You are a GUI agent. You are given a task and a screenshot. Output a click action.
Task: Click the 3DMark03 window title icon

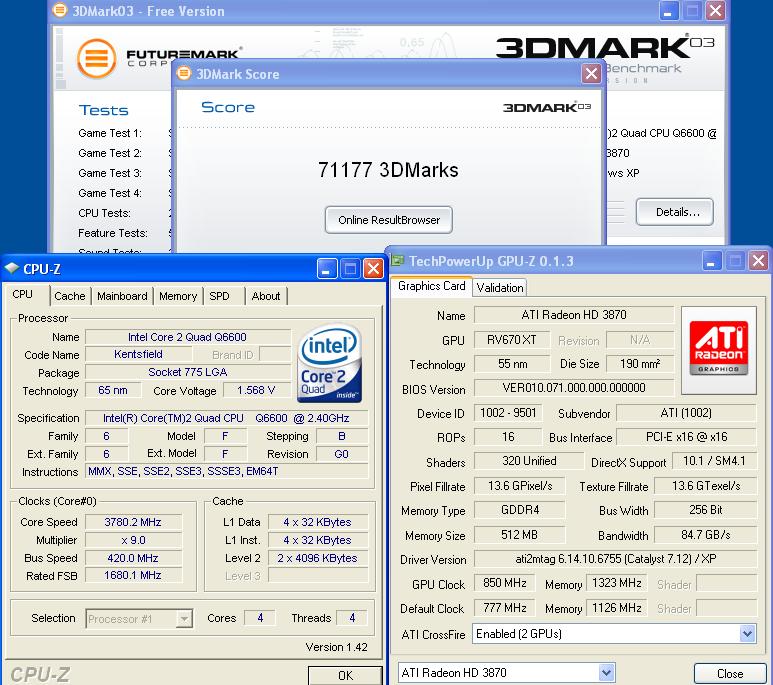(60, 10)
